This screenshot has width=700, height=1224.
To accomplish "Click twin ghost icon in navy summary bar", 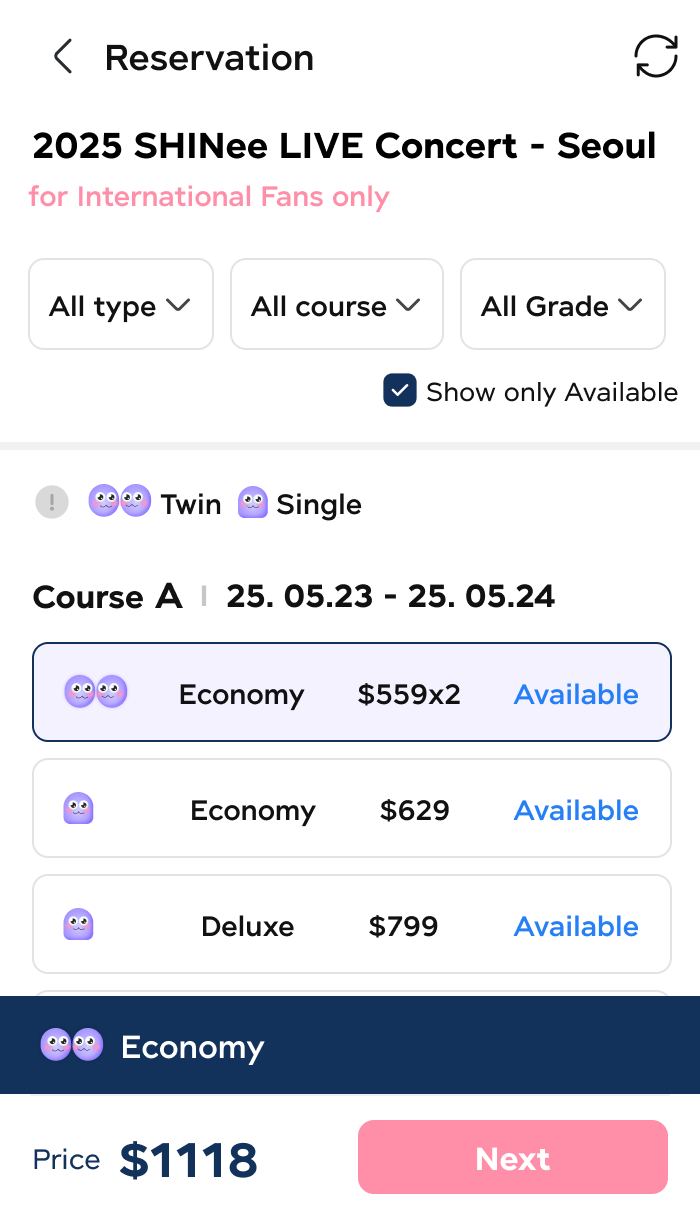I will tap(72, 1045).
